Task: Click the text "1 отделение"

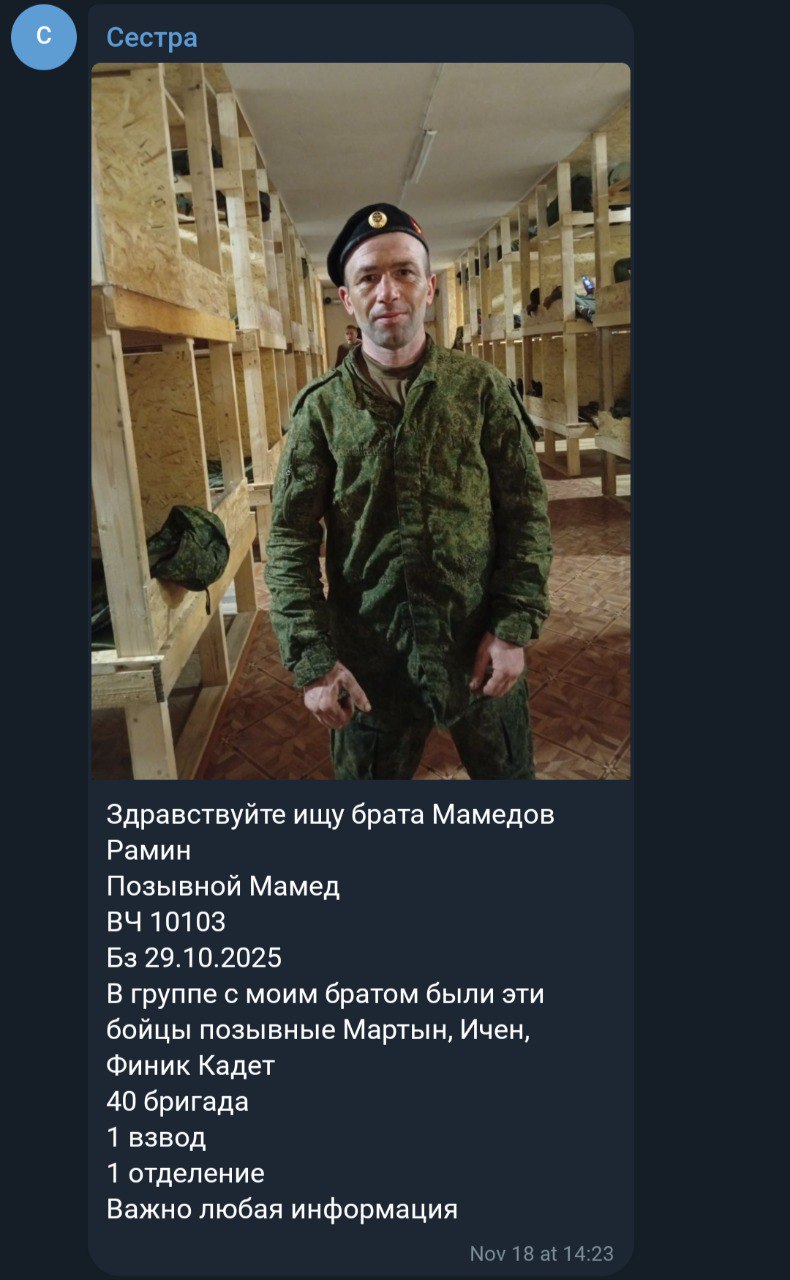Action: (x=185, y=1173)
